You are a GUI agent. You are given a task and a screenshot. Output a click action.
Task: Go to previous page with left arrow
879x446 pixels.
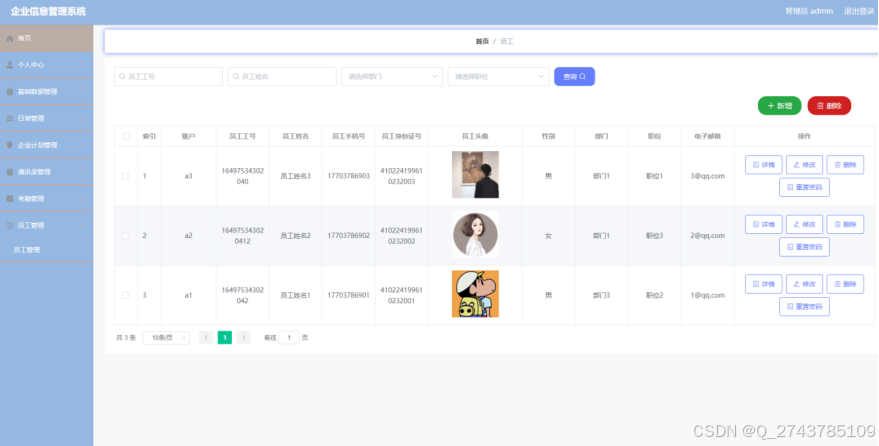point(206,338)
